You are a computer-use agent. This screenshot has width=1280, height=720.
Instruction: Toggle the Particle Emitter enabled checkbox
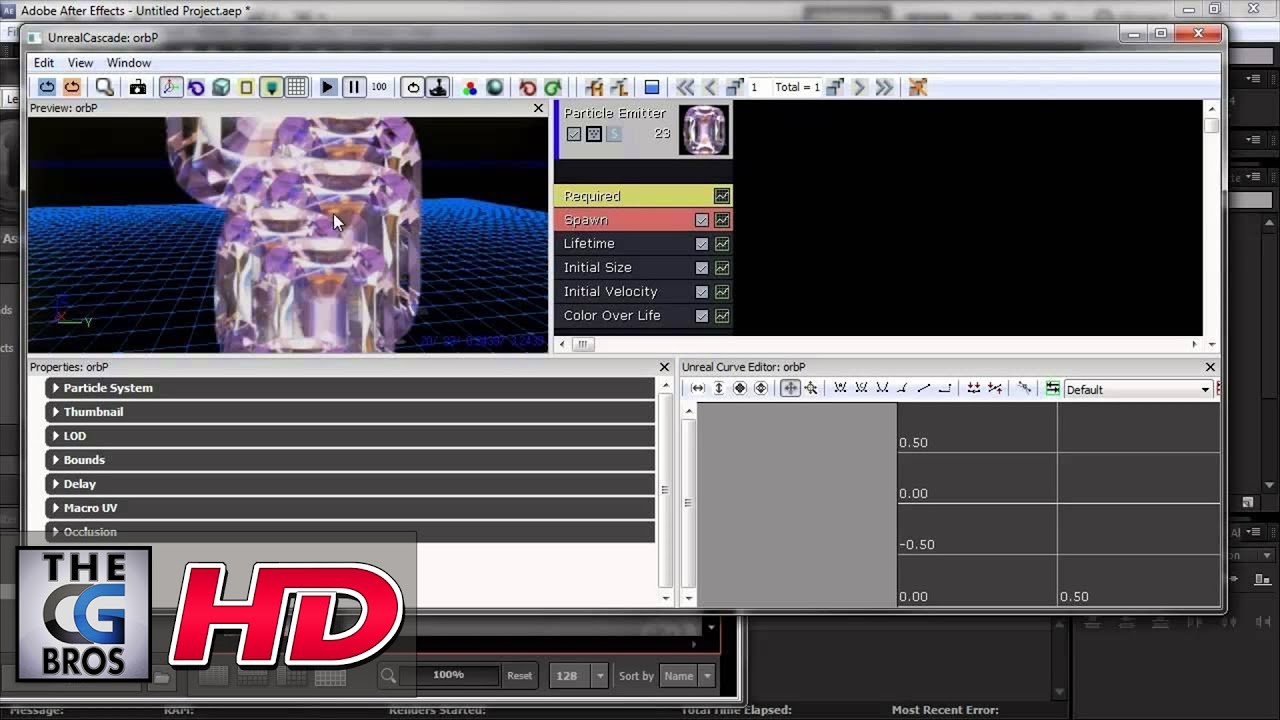573,134
